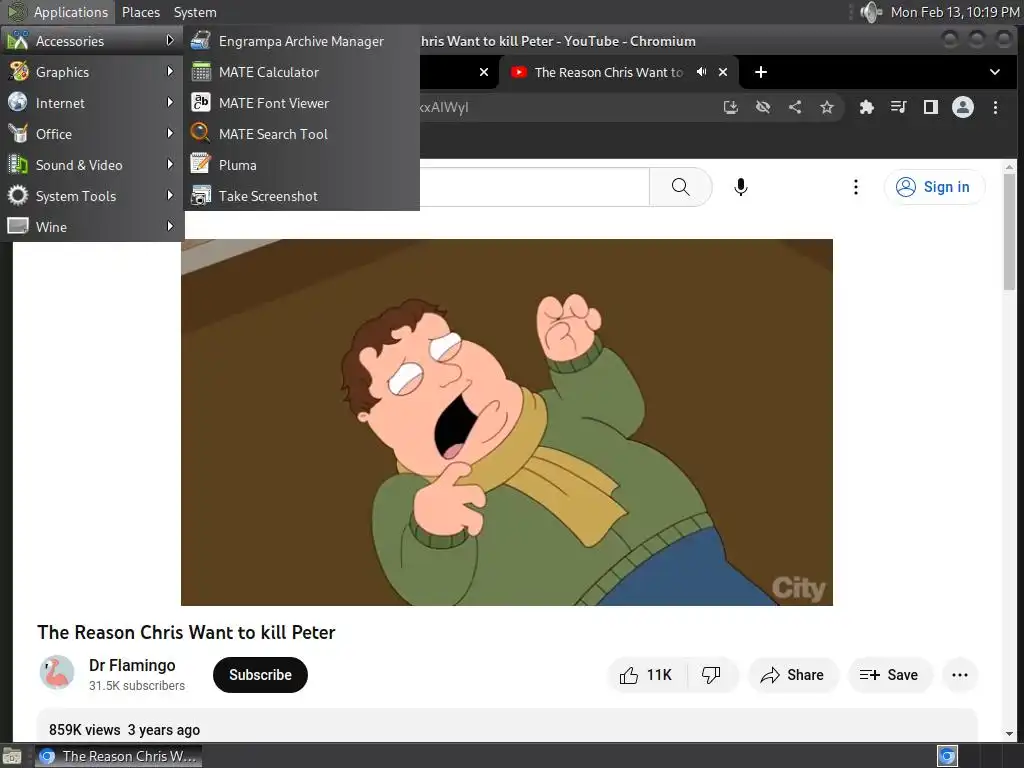Dislike the video
The width and height of the screenshot is (1024, 768).
pyautogui.click(x=711, y=675)
